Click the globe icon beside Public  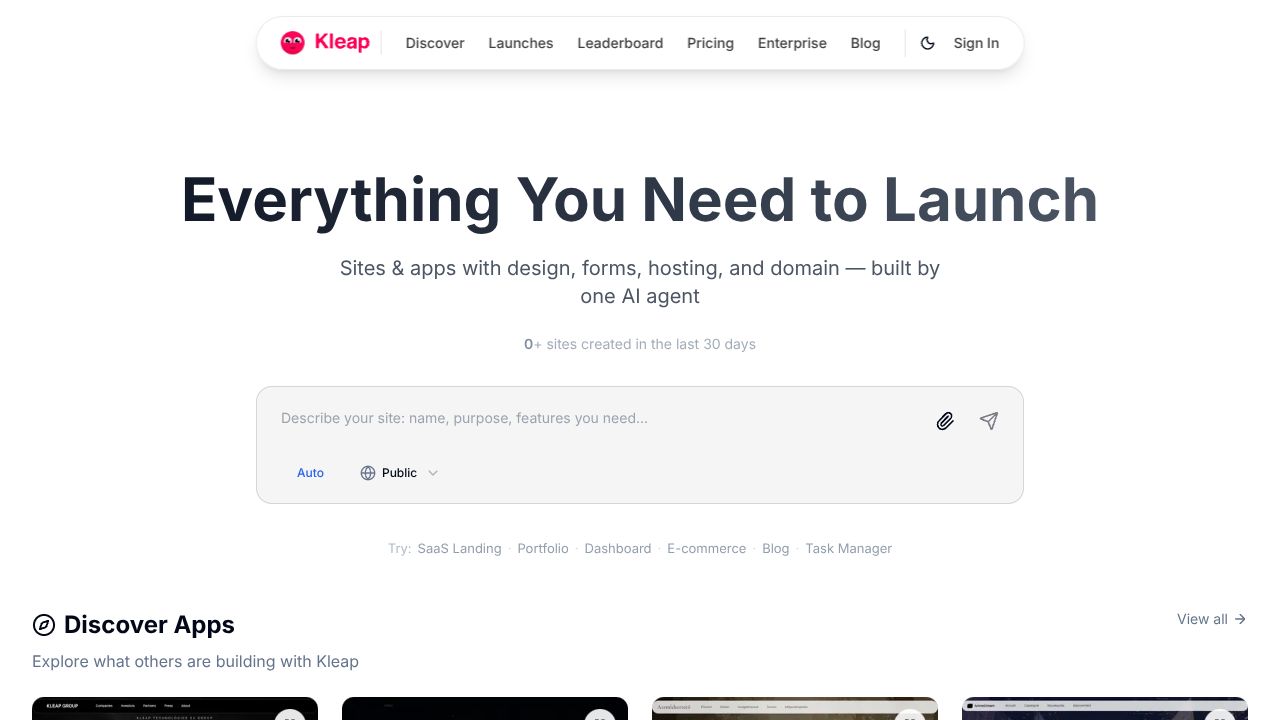(368, 473)
